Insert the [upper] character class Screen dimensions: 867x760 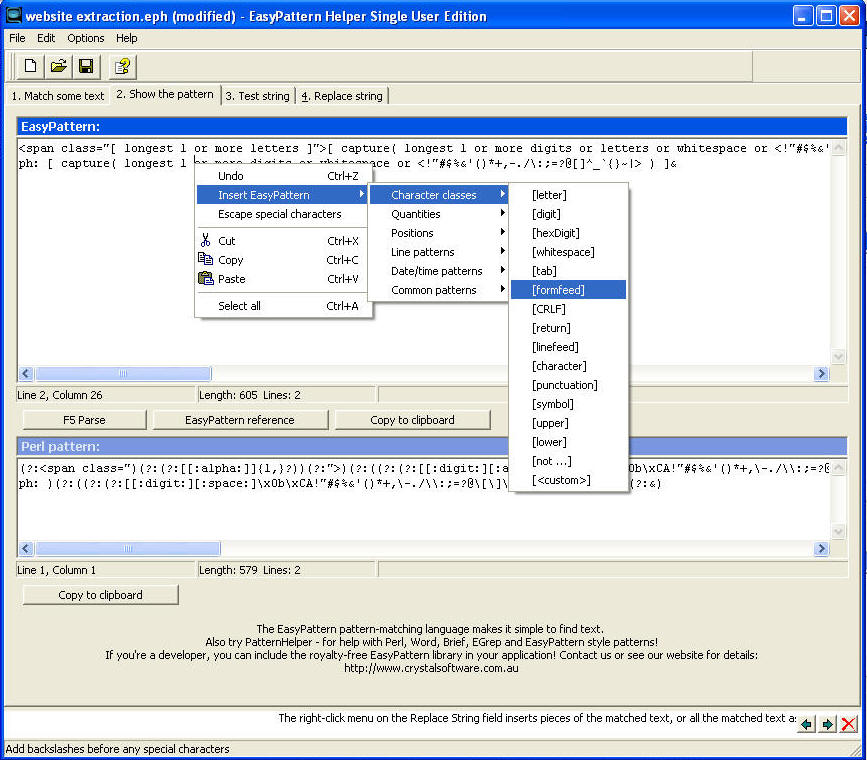pyautogui.click(x=568, y=423)
